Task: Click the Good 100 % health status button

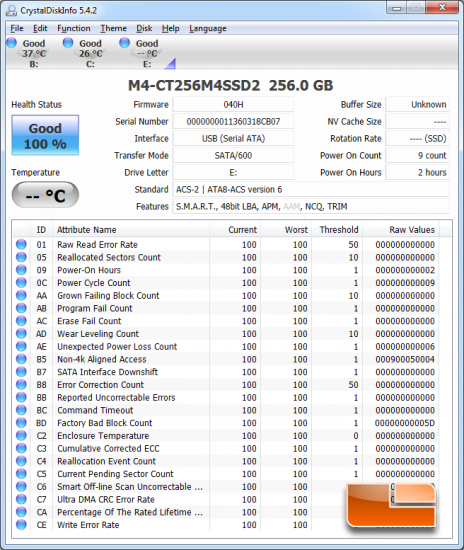Action: pos(45,135)
